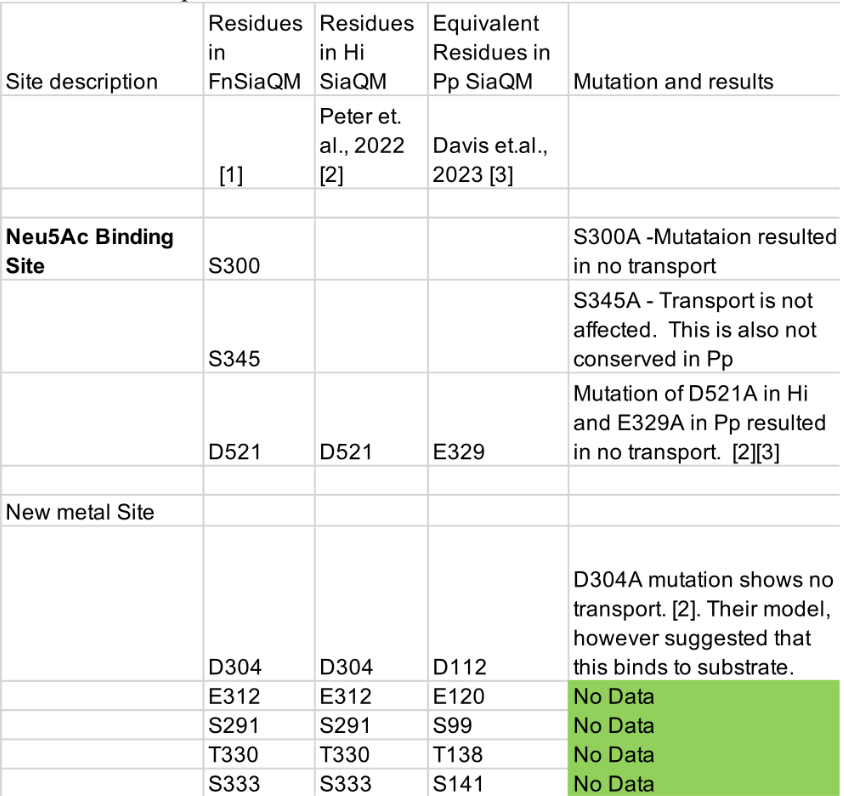Click the "Peter et. al., 2022 [2]" cell
Screen dimensions: 844x796
pyautogui.click(x=364, y=147)
